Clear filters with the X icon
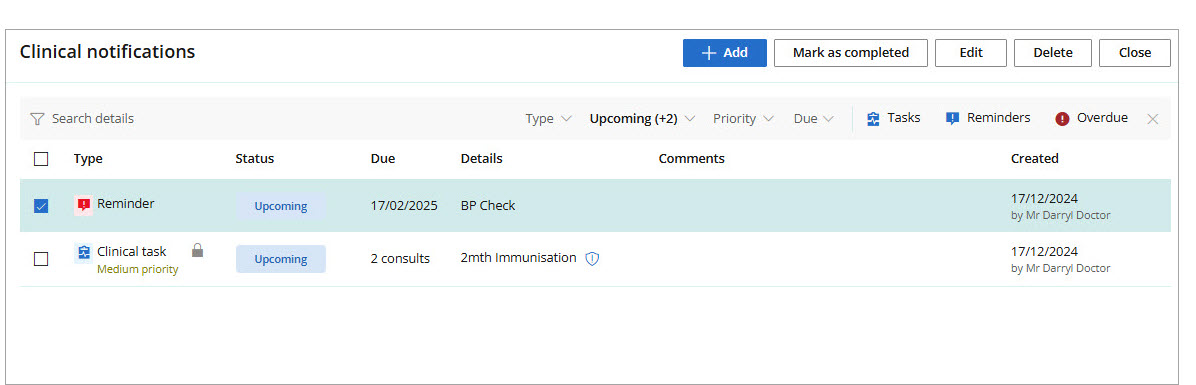Image resolution: width=1196 pixels, height=385 pixels. coord(1153,119)
